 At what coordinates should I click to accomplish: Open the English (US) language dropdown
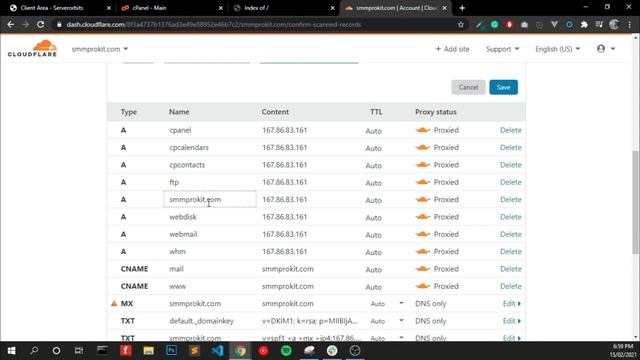558,49
